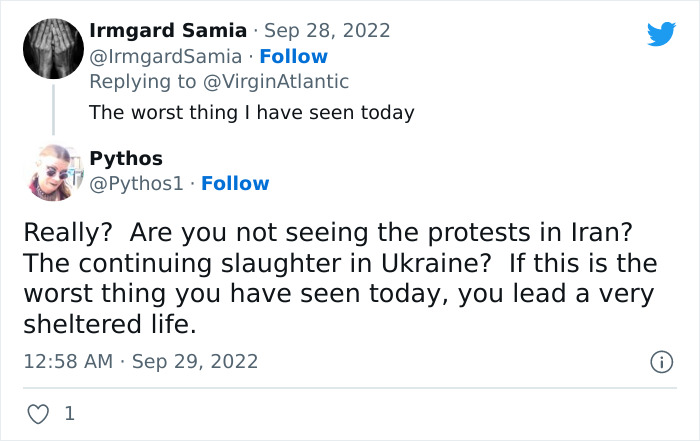Click the Pythos display name

126,158
